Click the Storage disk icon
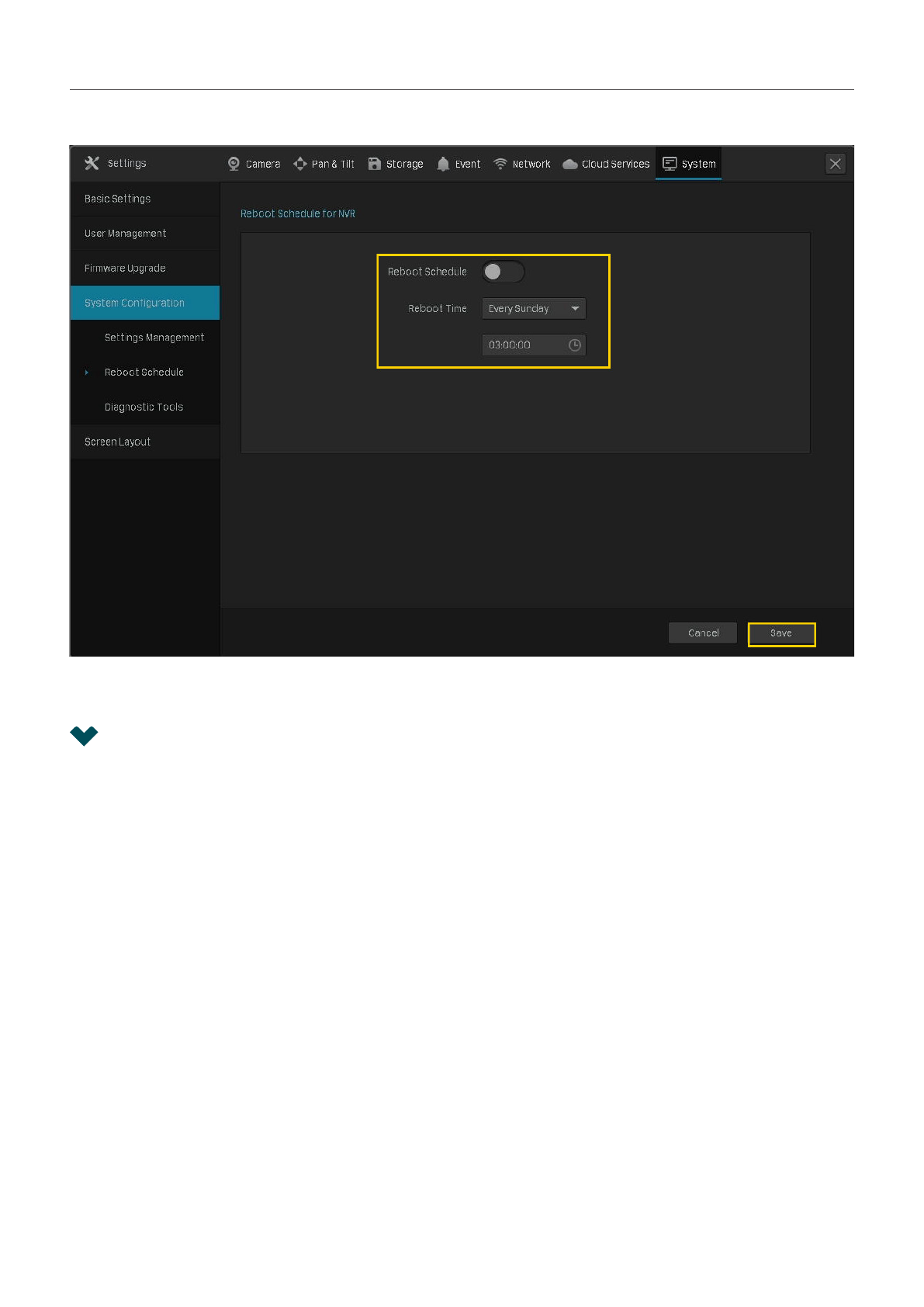This screenshot has width=924, height=1307. (375, 164)
